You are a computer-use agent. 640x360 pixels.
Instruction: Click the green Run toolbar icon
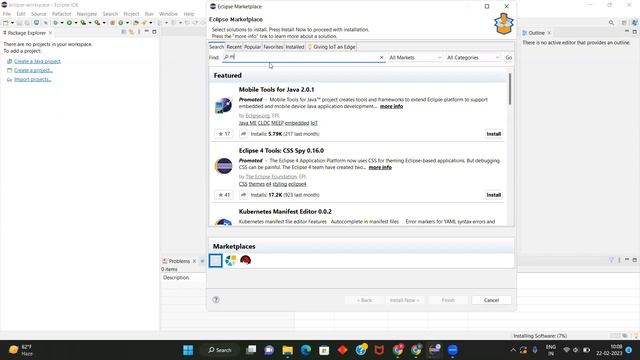tap(69, 23)
